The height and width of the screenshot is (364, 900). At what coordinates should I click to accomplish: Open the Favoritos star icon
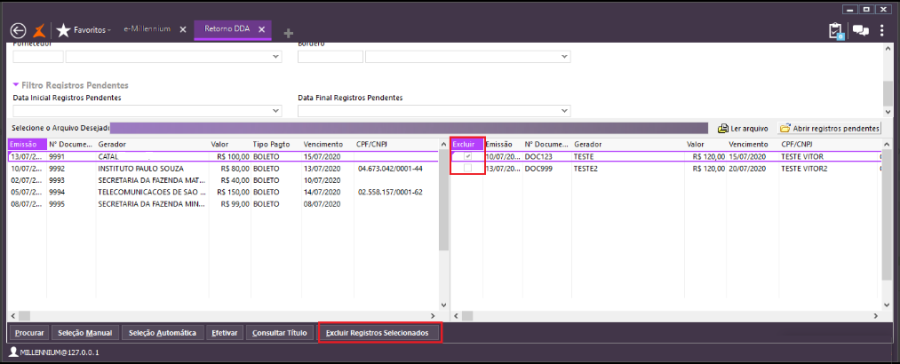click(63, 30)
